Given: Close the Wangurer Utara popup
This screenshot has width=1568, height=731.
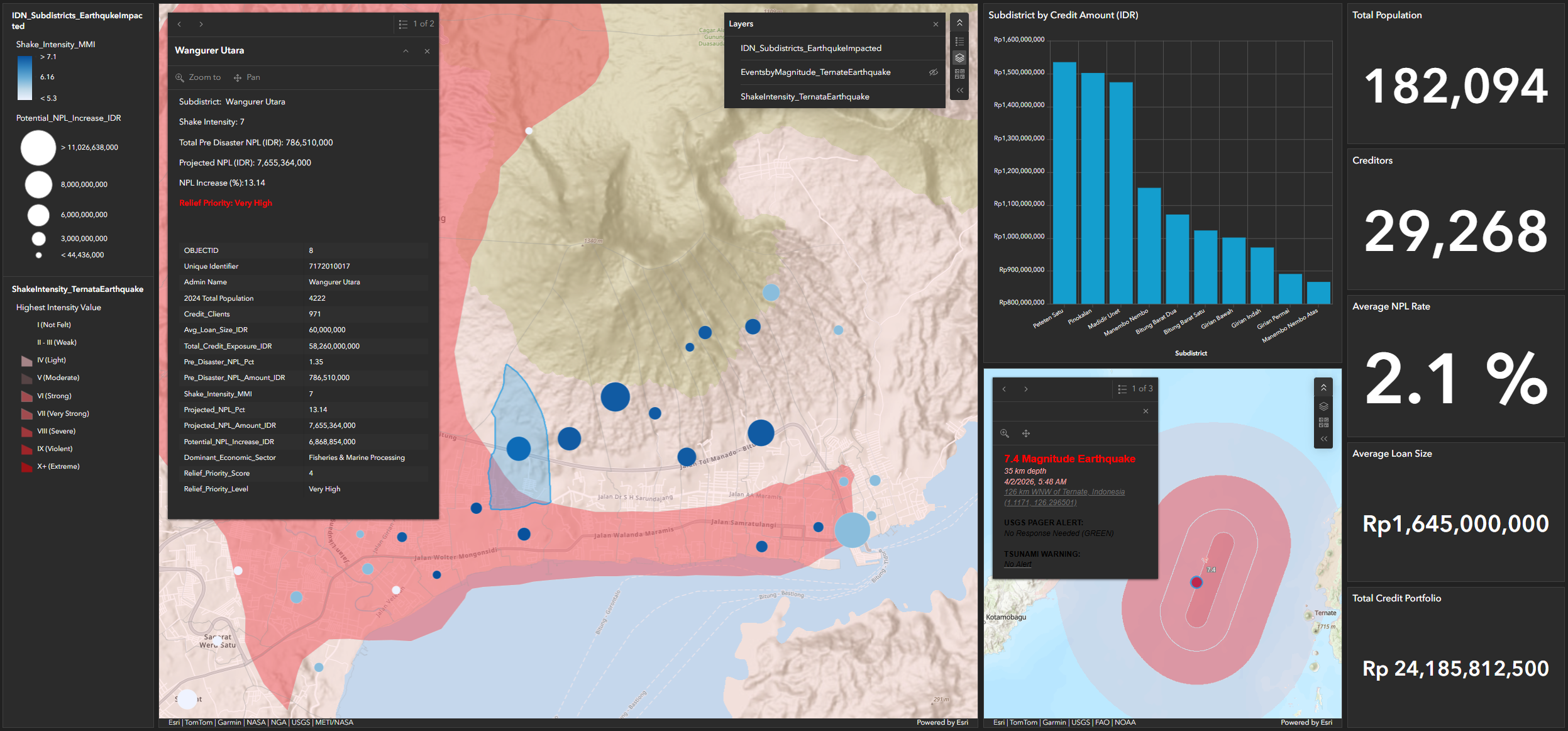Looking at the screenshot, I should coord(427,51).
